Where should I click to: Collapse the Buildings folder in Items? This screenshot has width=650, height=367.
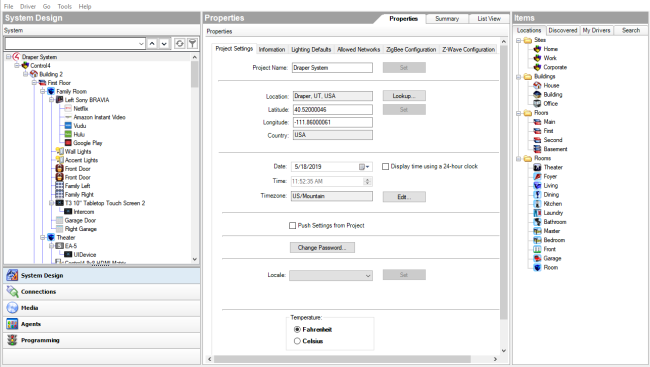519,77
